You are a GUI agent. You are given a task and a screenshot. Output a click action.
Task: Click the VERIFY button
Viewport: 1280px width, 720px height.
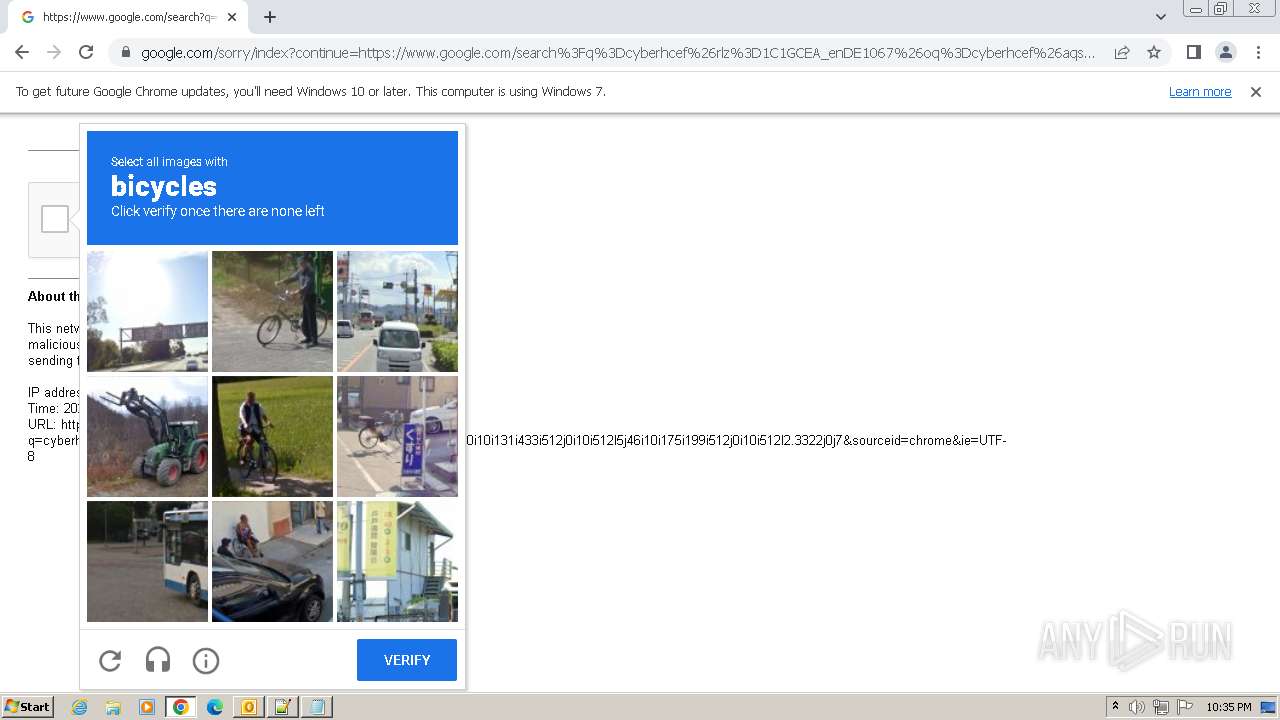[407, 660]
